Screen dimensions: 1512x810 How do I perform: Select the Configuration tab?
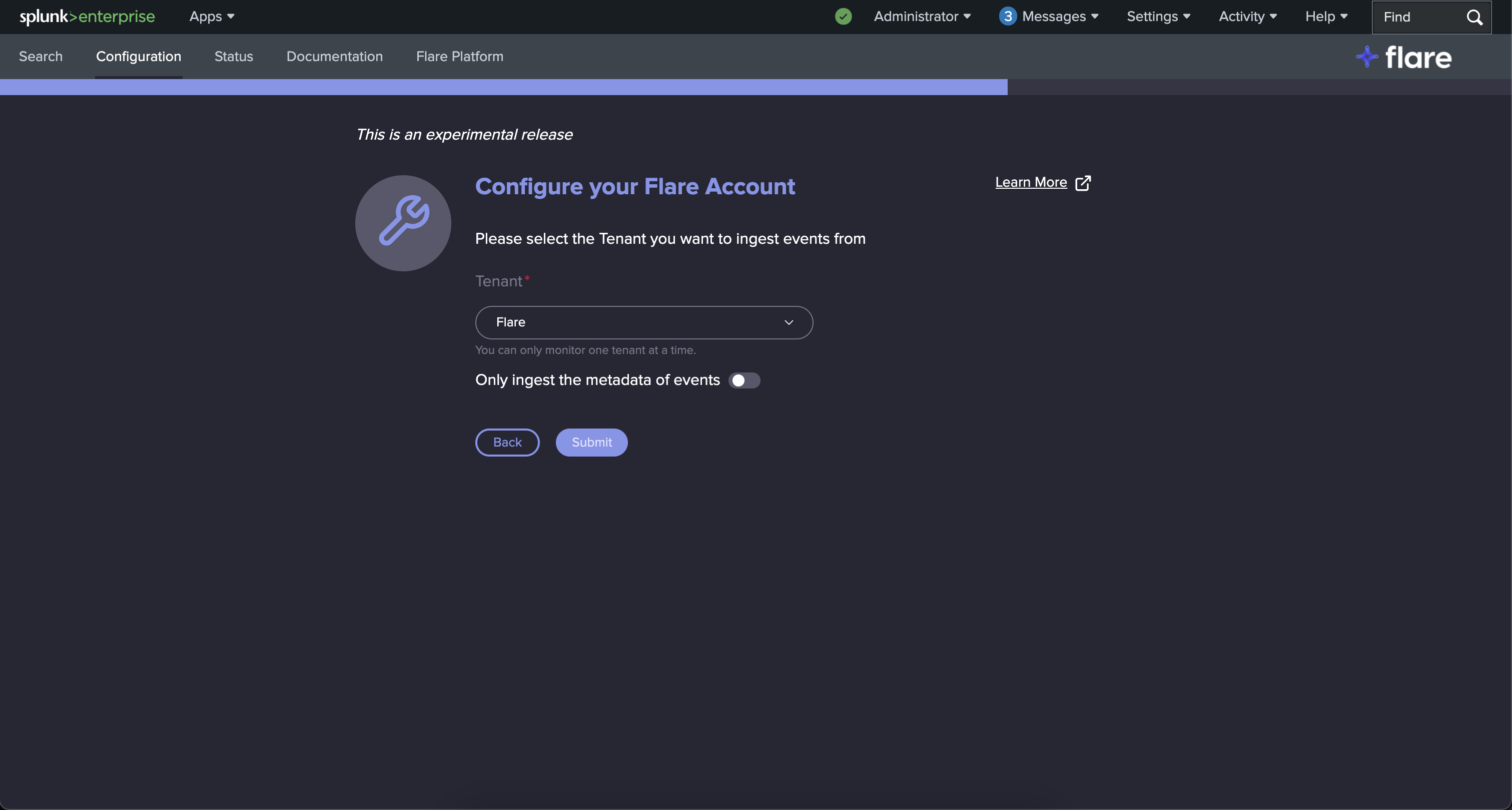point(139,57)
